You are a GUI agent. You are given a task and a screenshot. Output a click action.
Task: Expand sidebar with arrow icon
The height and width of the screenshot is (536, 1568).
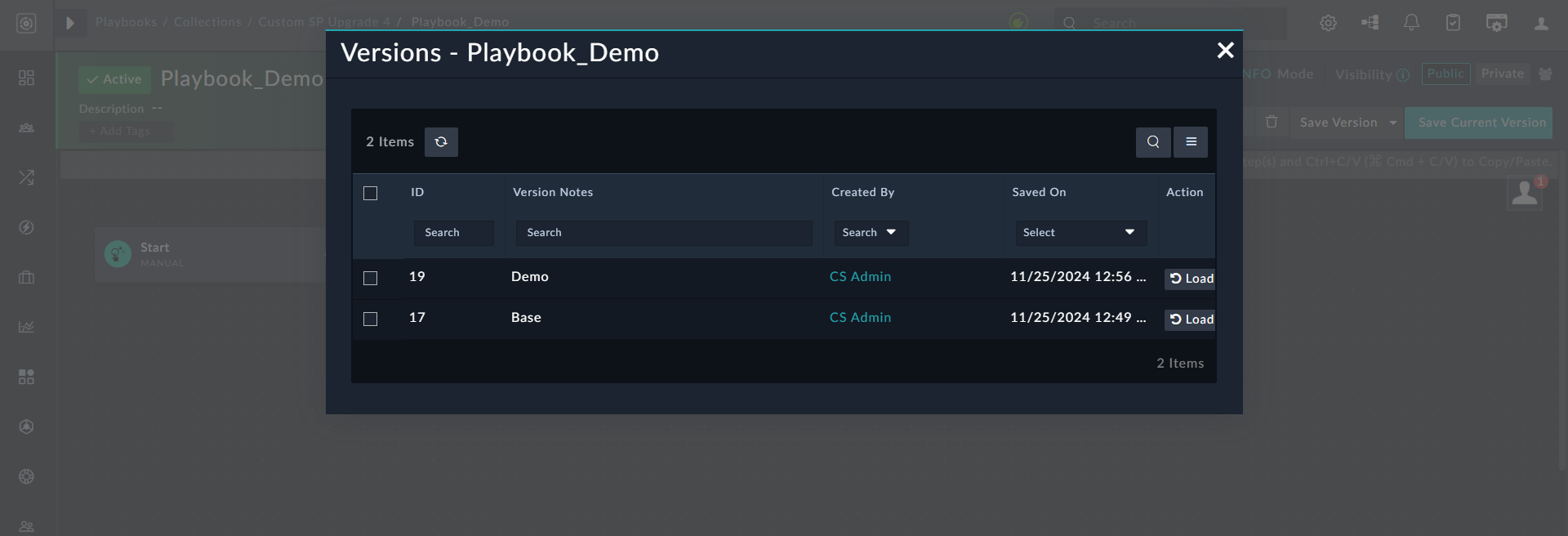[x=70, y=24]
